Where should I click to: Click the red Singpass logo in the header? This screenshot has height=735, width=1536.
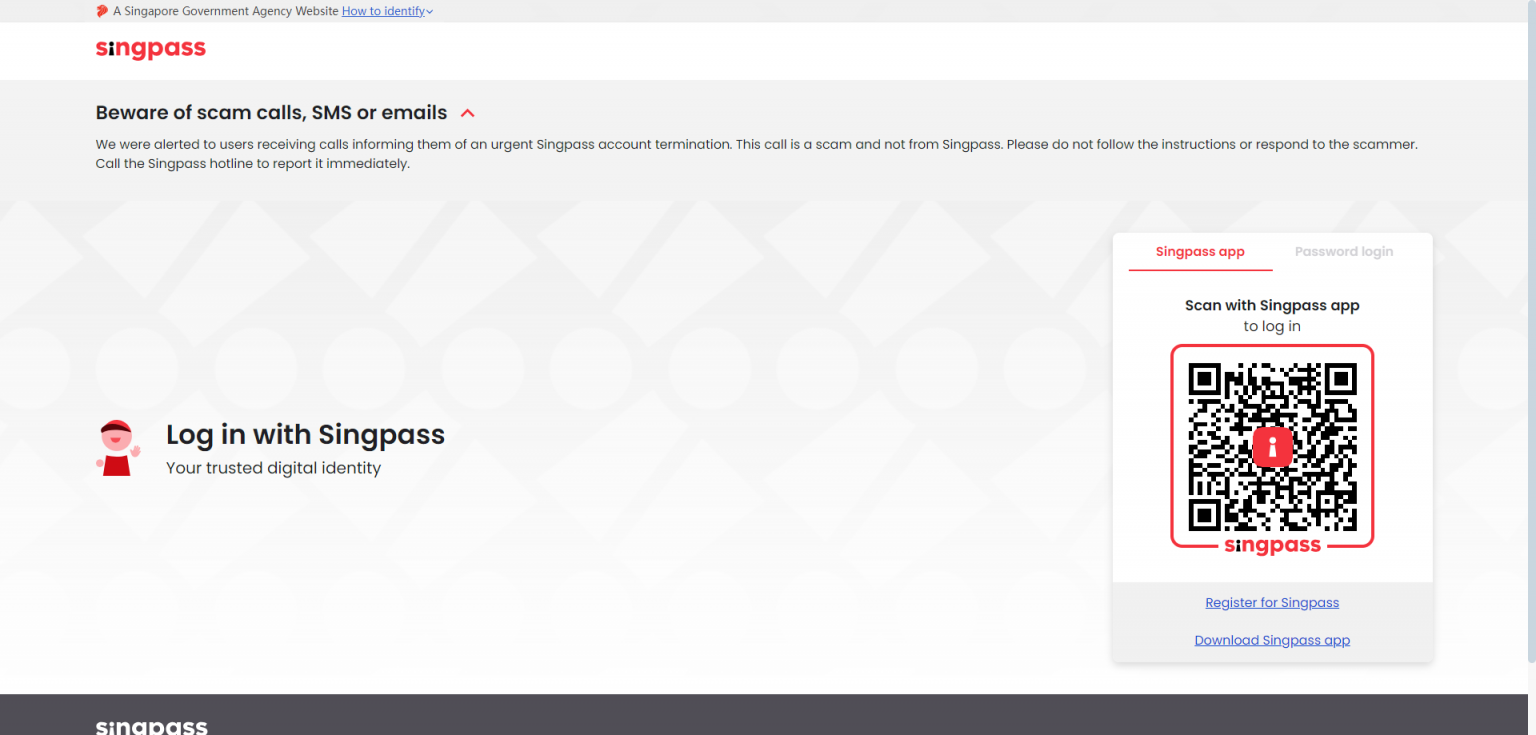150,49
